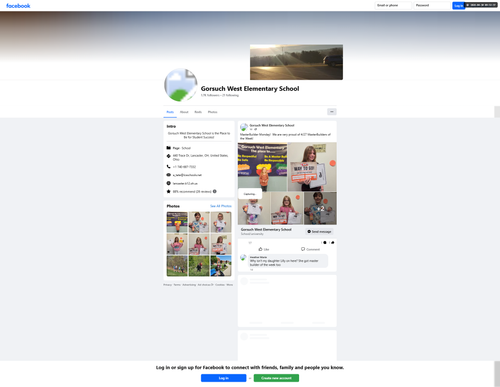Open the Ad choices footer link

[205, 285]
